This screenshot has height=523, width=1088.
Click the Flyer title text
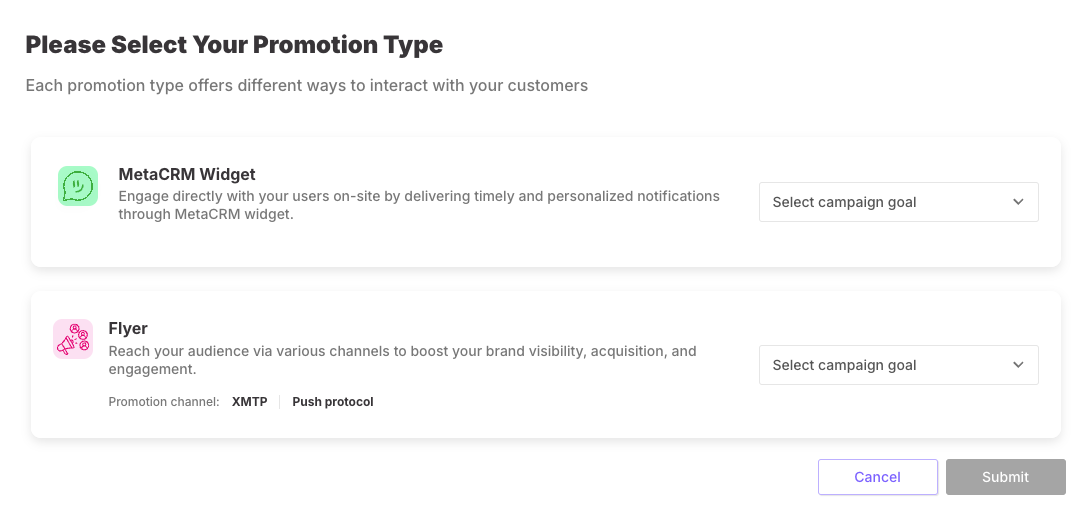tap(128, 328)
